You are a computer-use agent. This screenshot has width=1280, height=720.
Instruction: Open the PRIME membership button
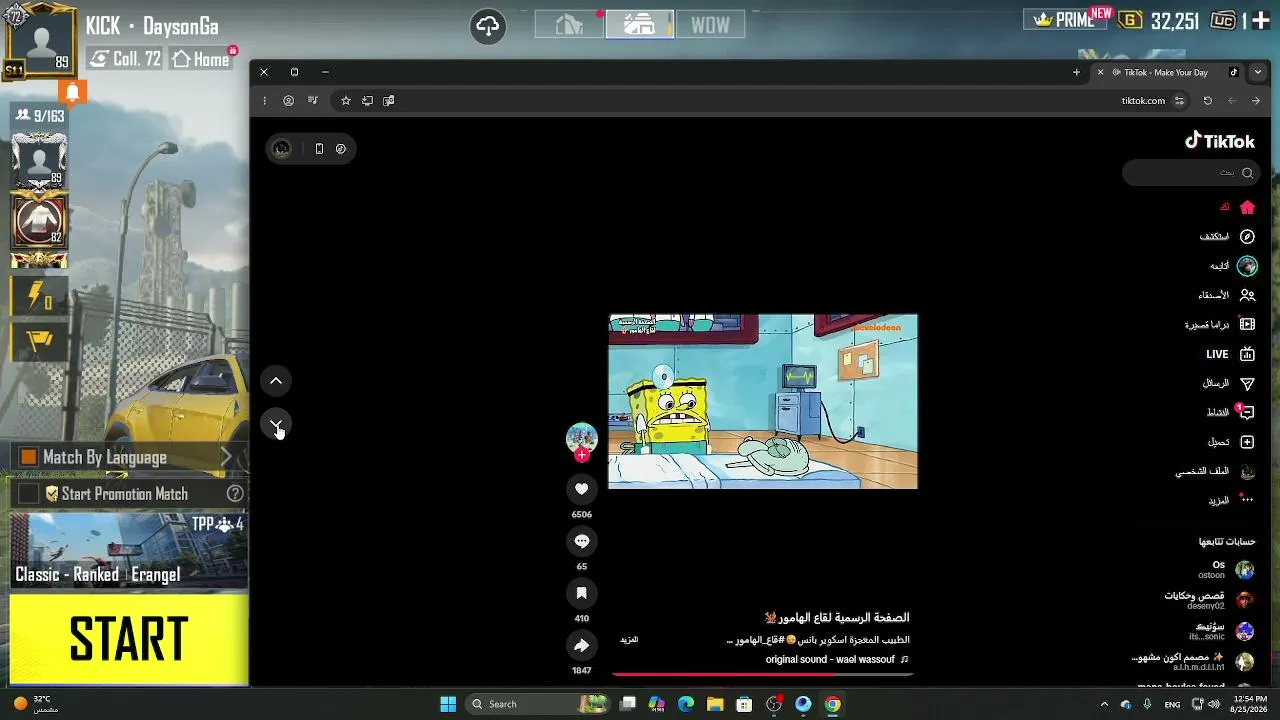point(1067,19)
